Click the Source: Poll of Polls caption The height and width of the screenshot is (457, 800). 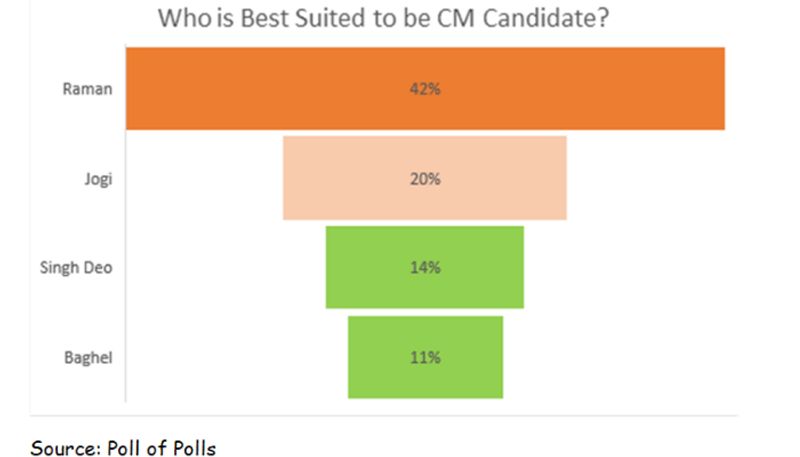tap(123, 448)
